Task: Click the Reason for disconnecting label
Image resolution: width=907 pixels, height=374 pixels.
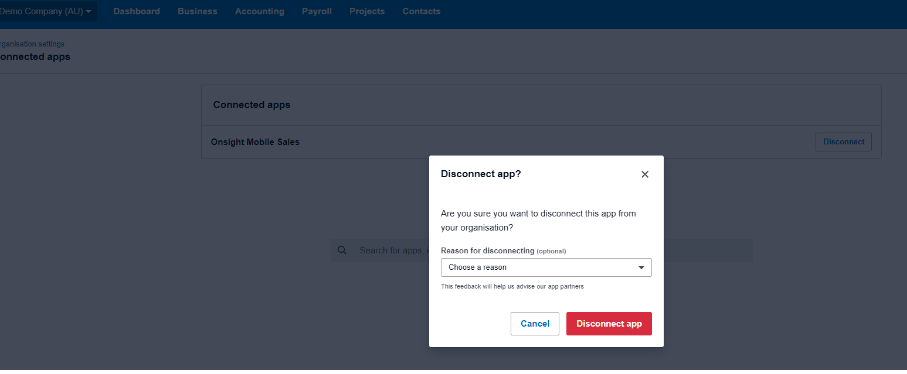Action: pos(487,250)
